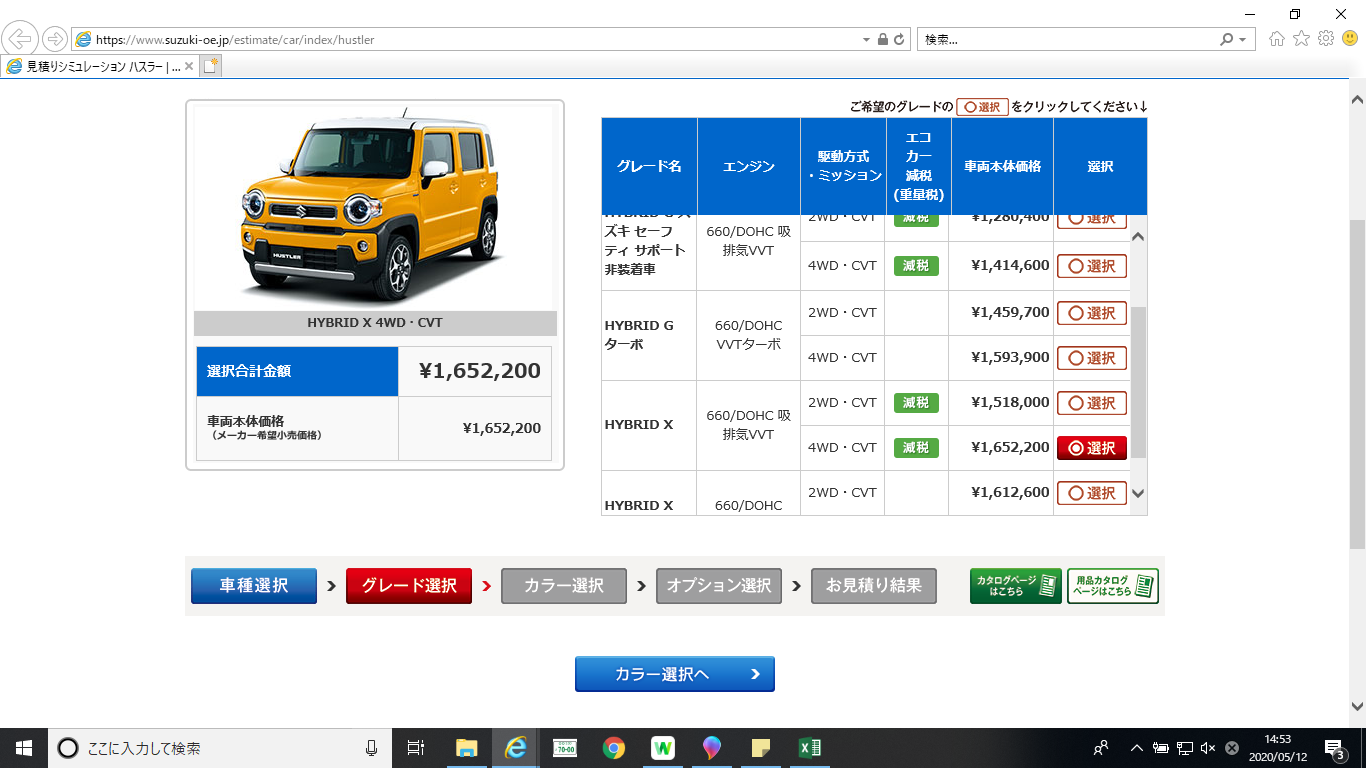1366x768 pixels.
Task: Click the グレード名 column header
Action: (649, 167)
